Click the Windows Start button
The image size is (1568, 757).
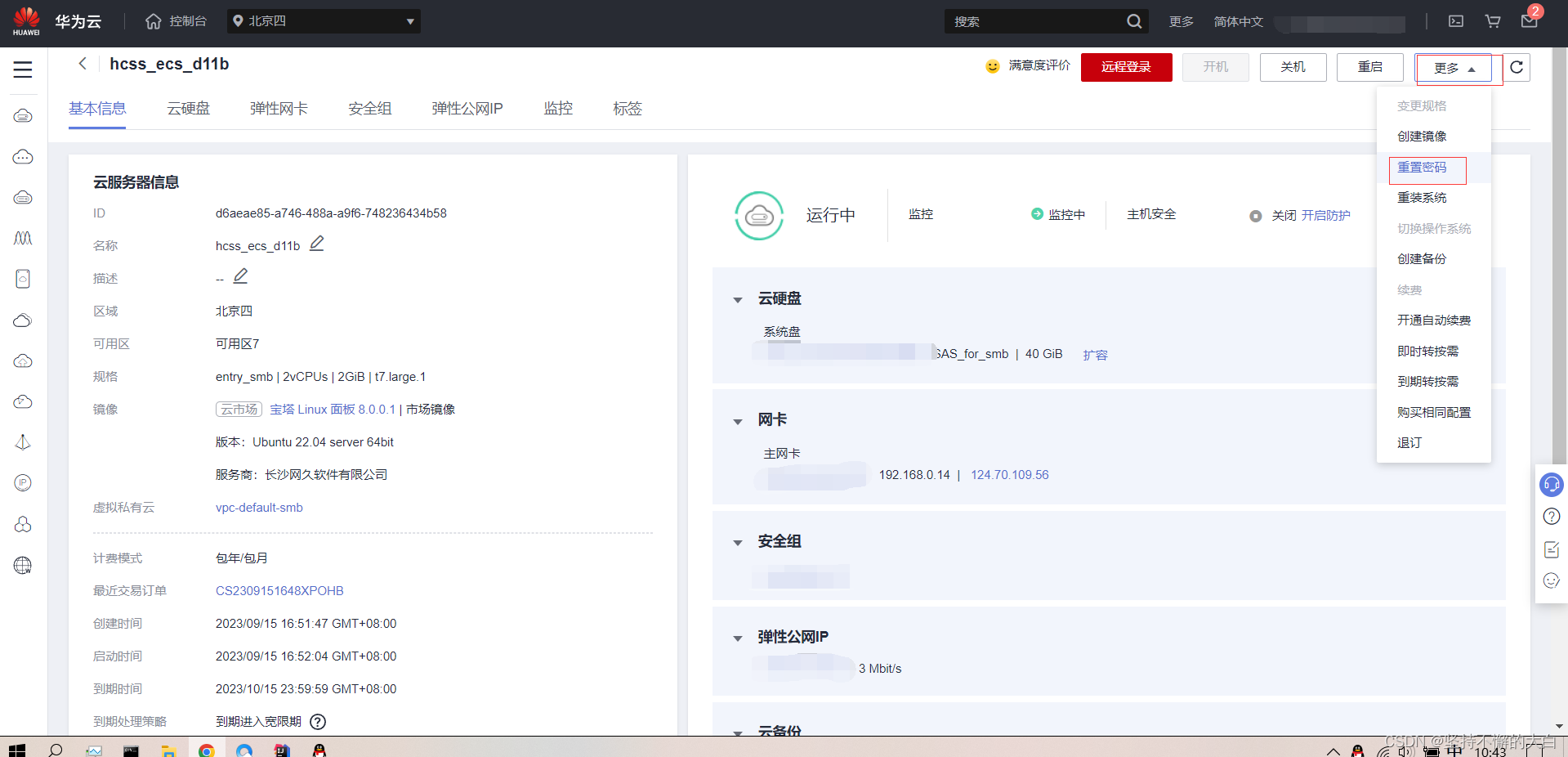17,750
